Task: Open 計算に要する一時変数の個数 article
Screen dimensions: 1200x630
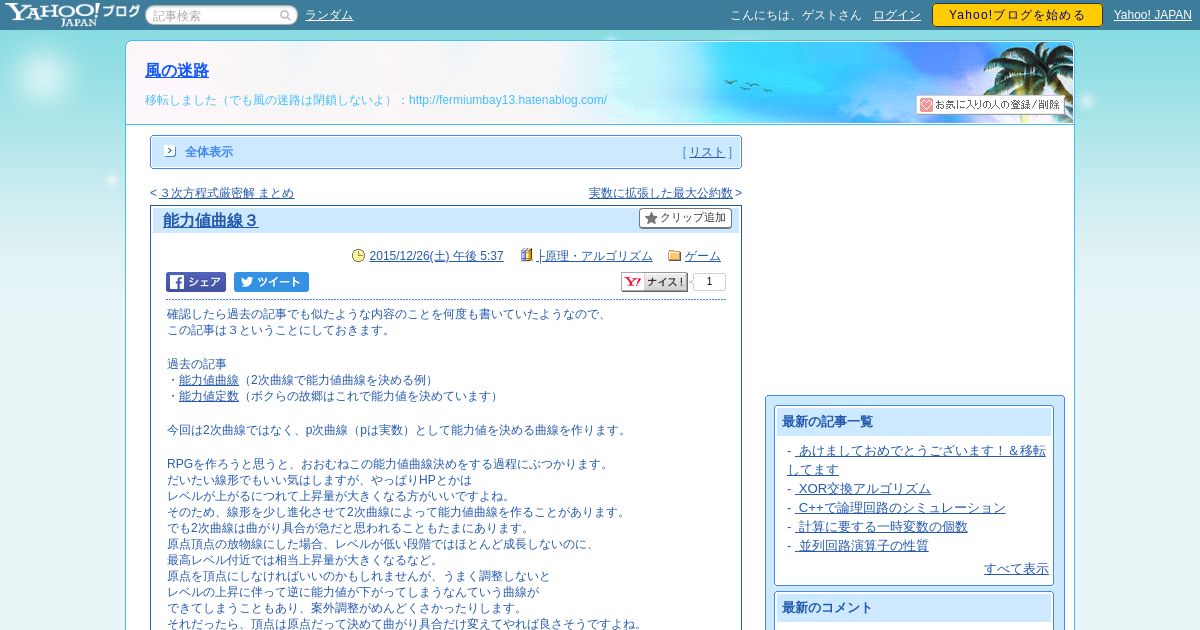Action: click(x=881, y=527)
